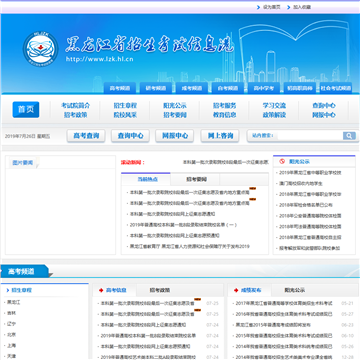
Task: Click the 网报中心 button below navigation
Action: (x=175, y=136)
